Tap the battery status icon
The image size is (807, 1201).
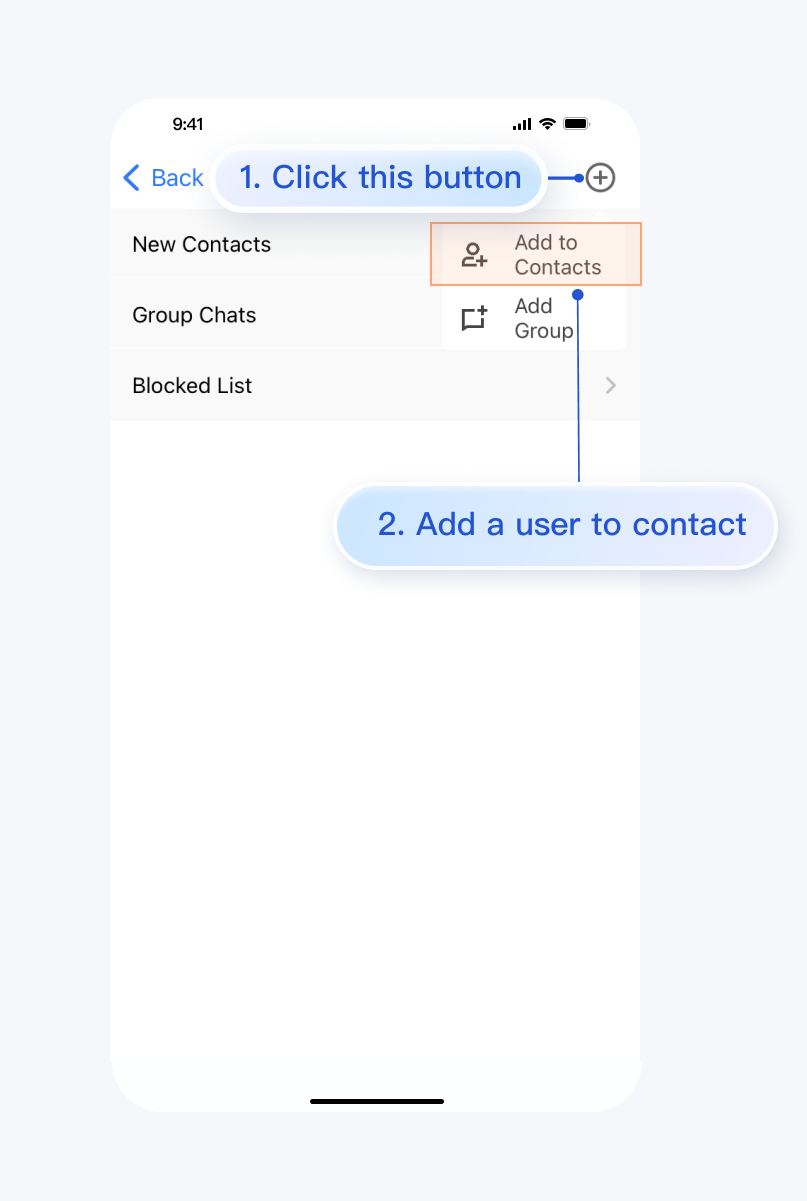577,124
